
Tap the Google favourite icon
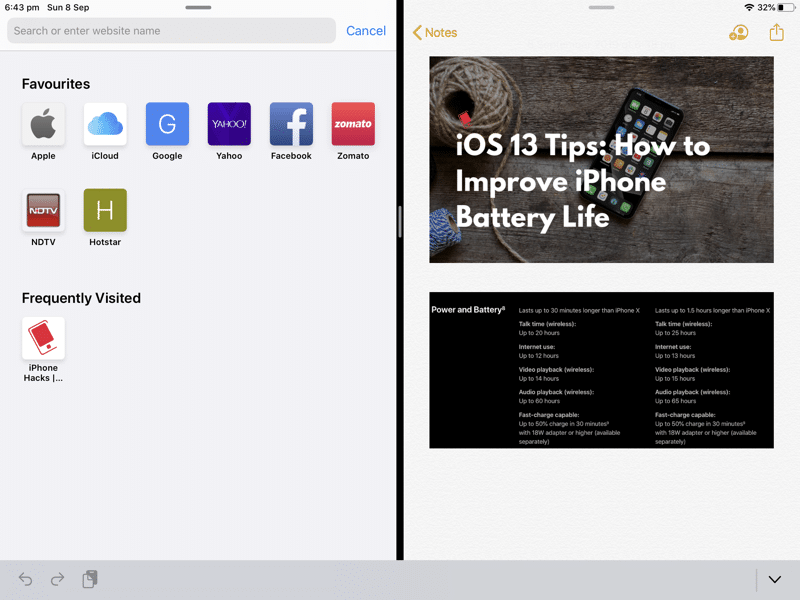coord(167,125)
